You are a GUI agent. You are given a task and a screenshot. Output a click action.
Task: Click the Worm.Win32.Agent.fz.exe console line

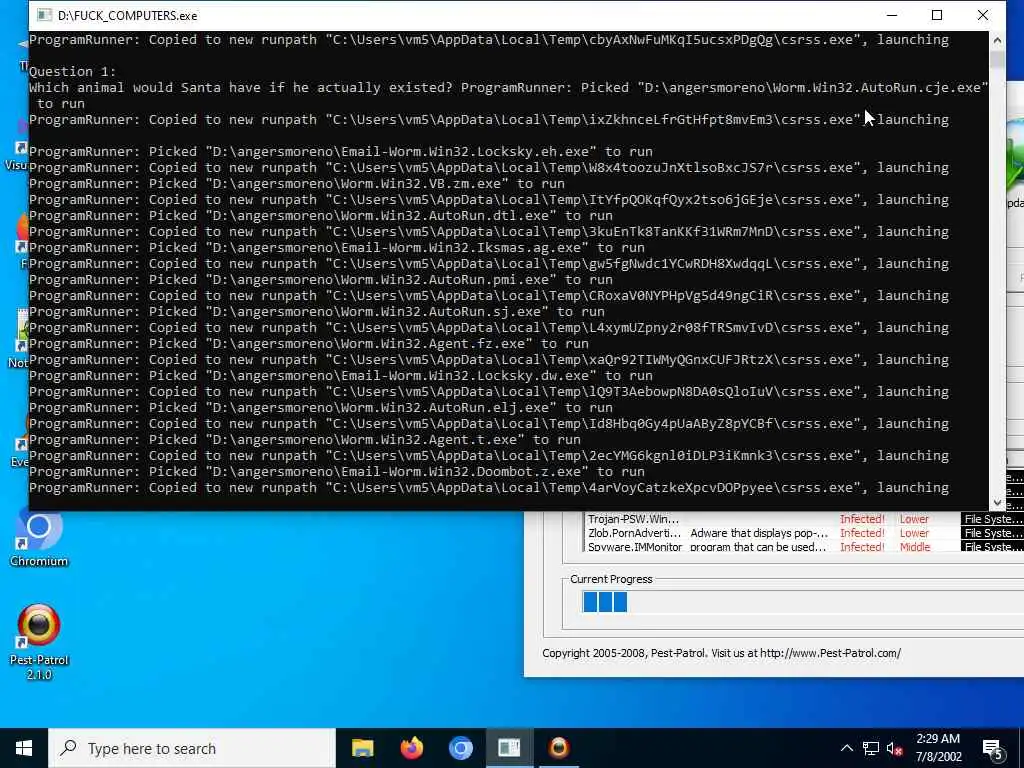tap(309, 344)
